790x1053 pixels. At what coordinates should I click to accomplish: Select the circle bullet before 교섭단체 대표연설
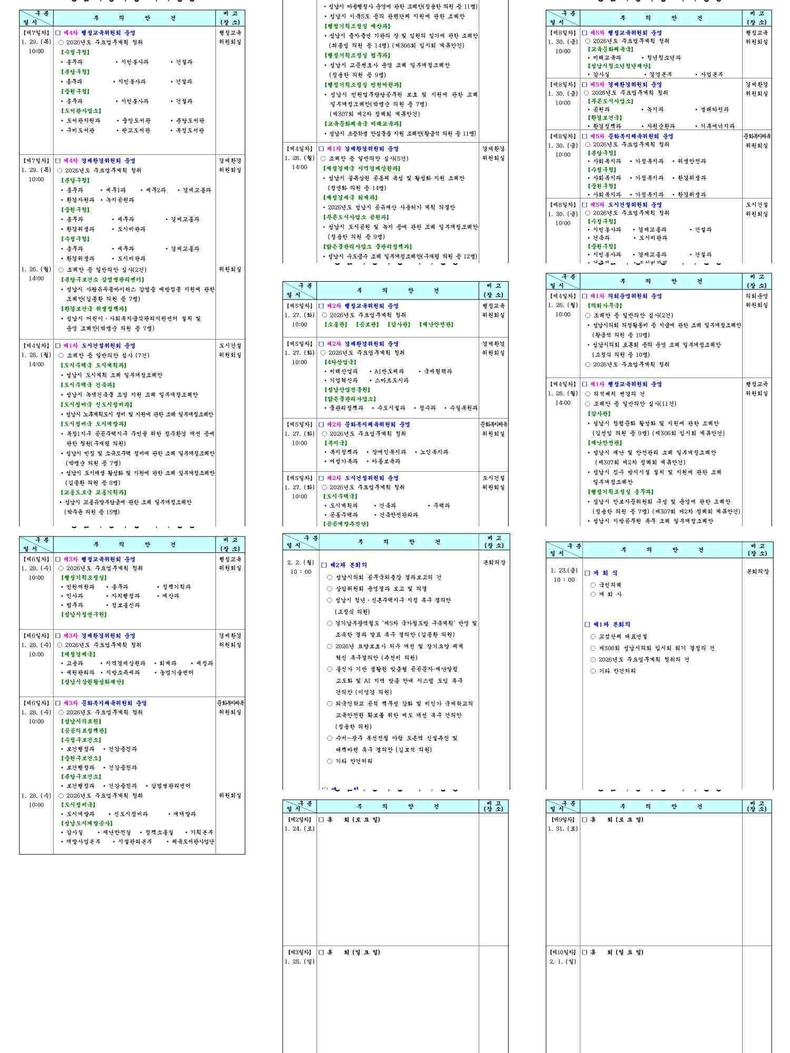(x=592, y=636)
